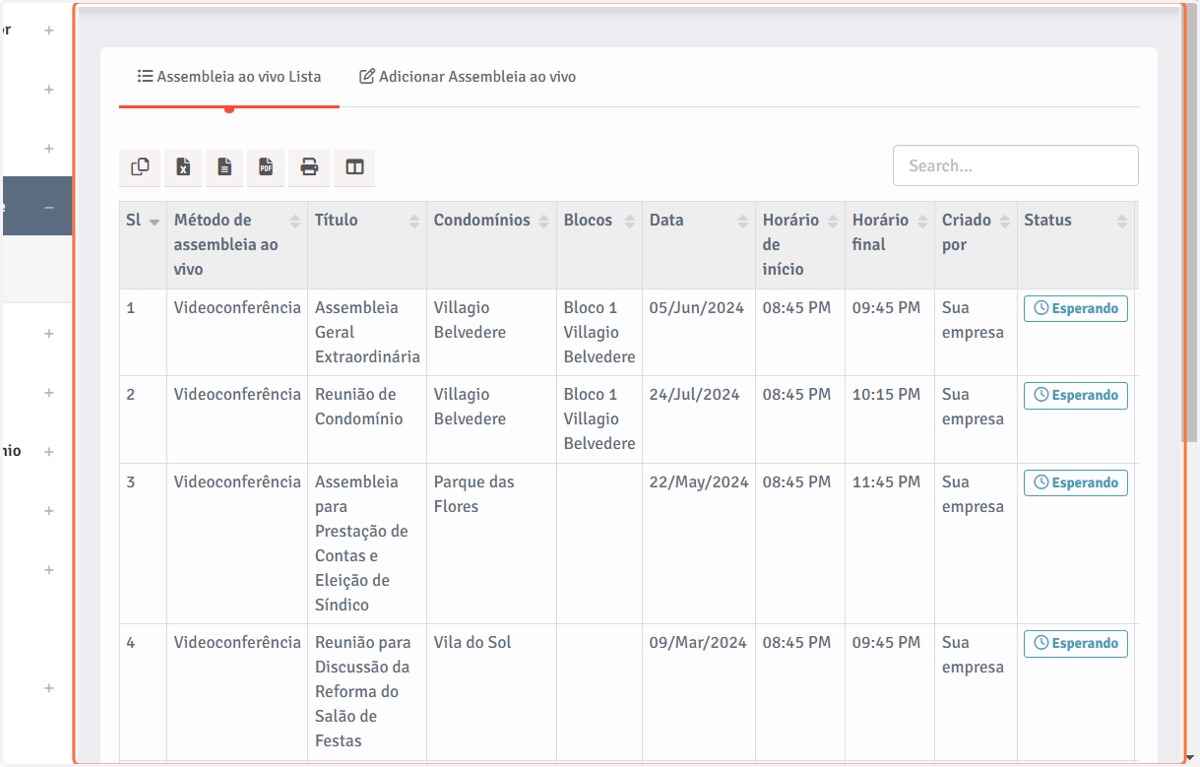Expand the sidebar item ending in 'nio'
Viewport: 1200px width, 767px height.
[49, 451]
